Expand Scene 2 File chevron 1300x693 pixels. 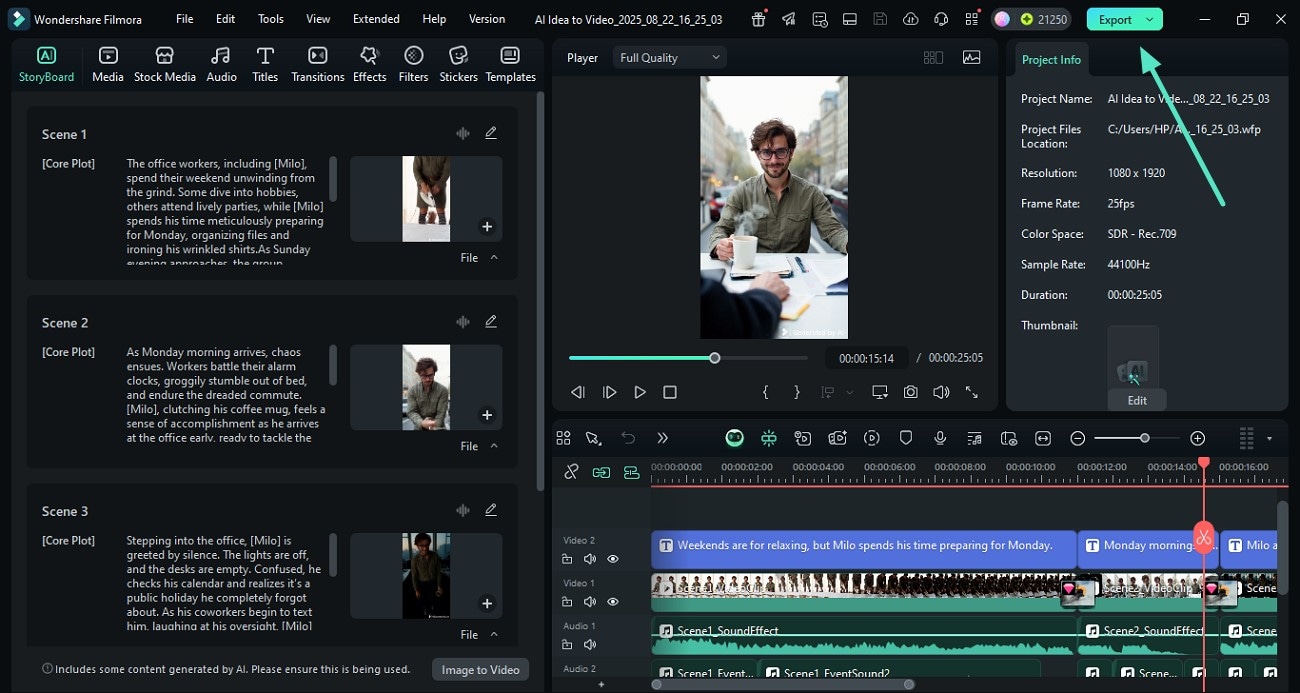493,446
